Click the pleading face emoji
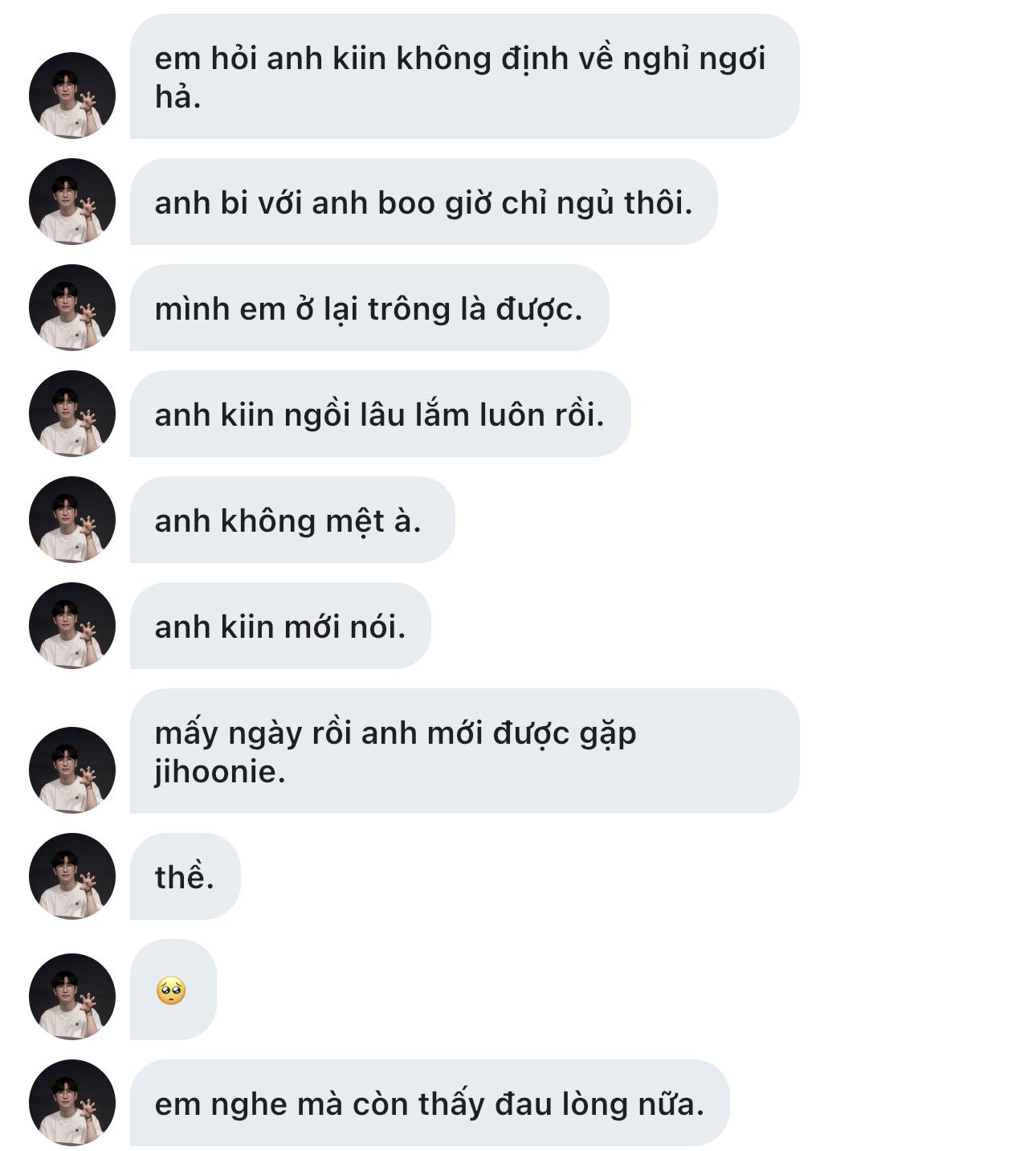 tap(171, 991)
